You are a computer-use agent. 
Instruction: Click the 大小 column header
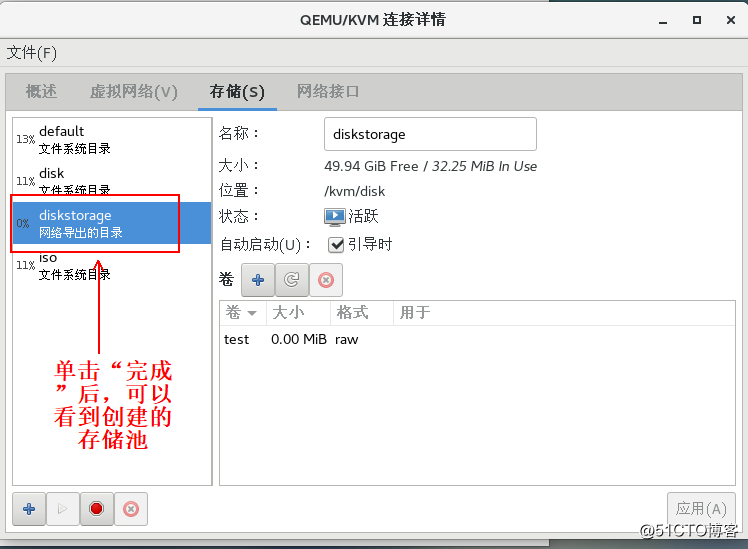pyautogui.click(x=298, y=313)
